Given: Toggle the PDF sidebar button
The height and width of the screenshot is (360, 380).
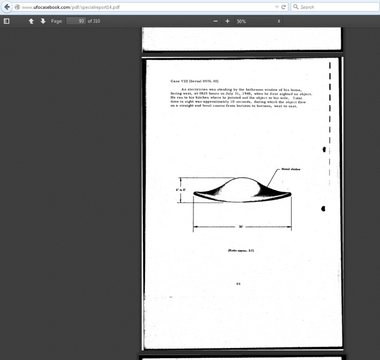Looking at the screenshot, I should click(6, 21).
